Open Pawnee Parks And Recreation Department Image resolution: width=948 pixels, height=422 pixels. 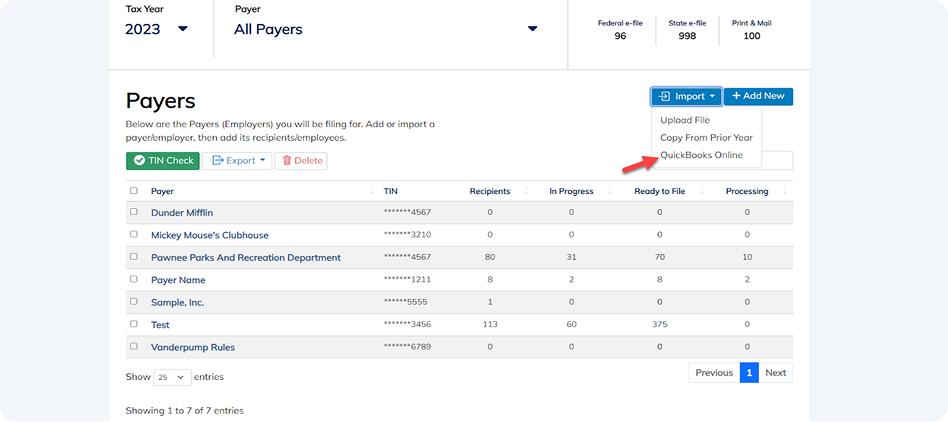click(x=246, y=258)
